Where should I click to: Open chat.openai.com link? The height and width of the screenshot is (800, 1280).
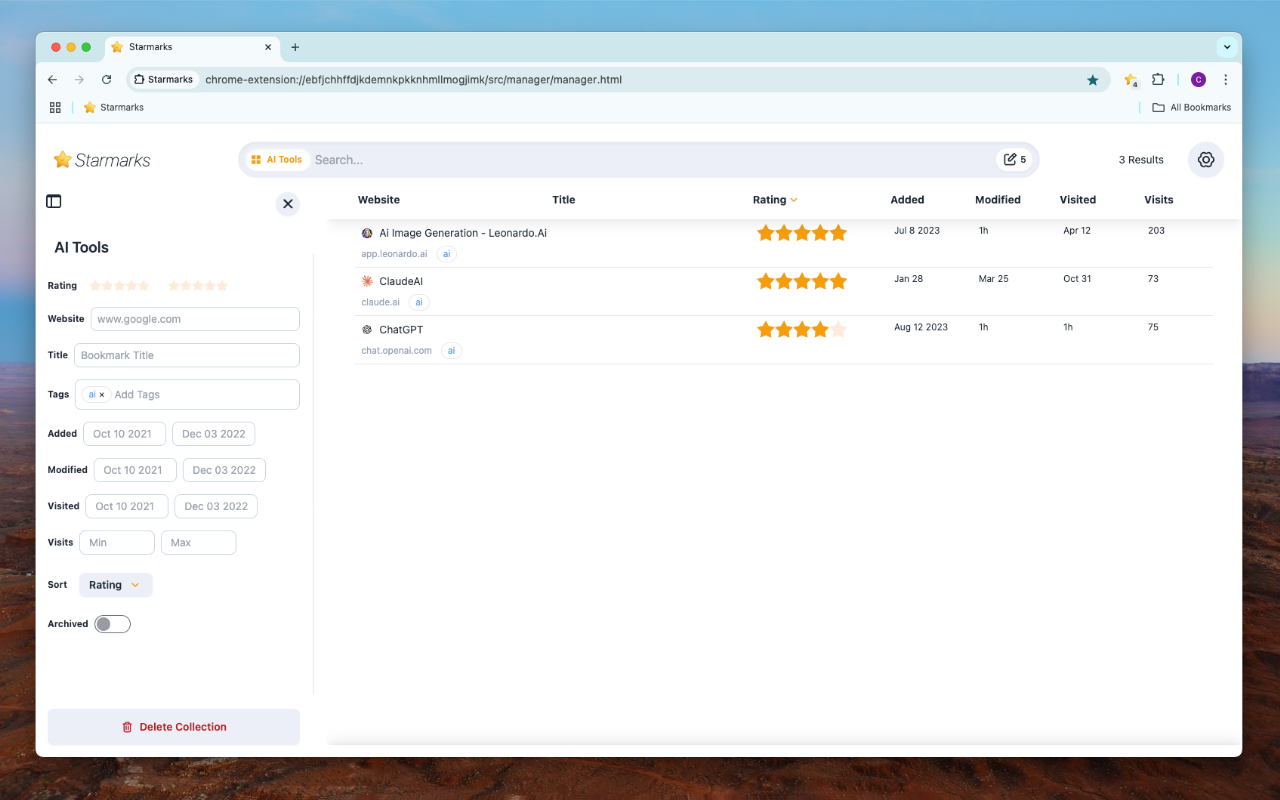point(396,351)
